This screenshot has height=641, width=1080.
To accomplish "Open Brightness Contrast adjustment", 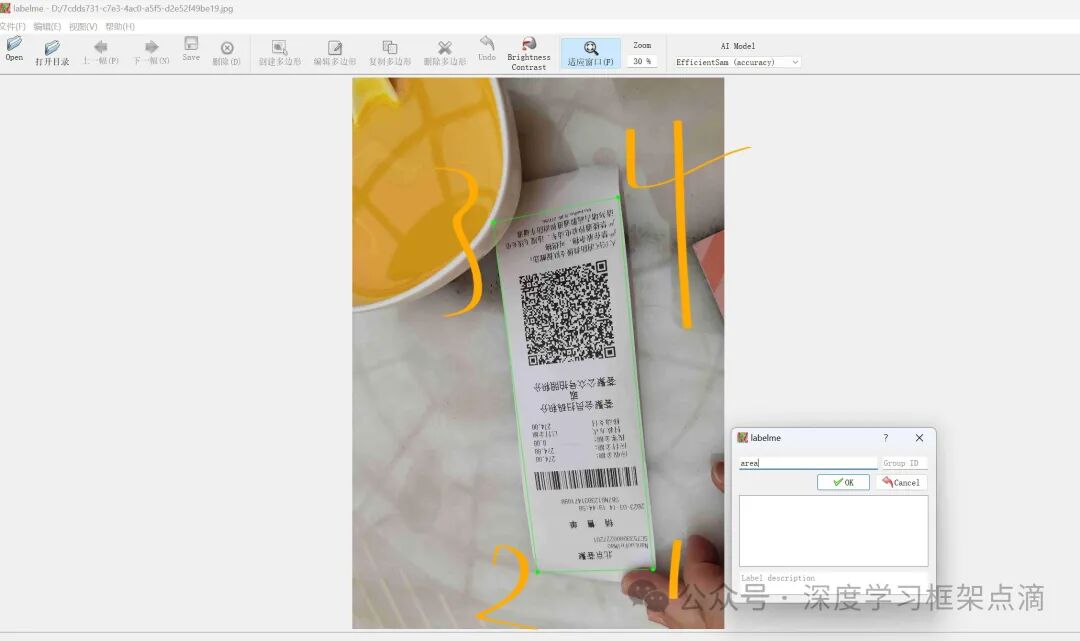I will [529, 54].
